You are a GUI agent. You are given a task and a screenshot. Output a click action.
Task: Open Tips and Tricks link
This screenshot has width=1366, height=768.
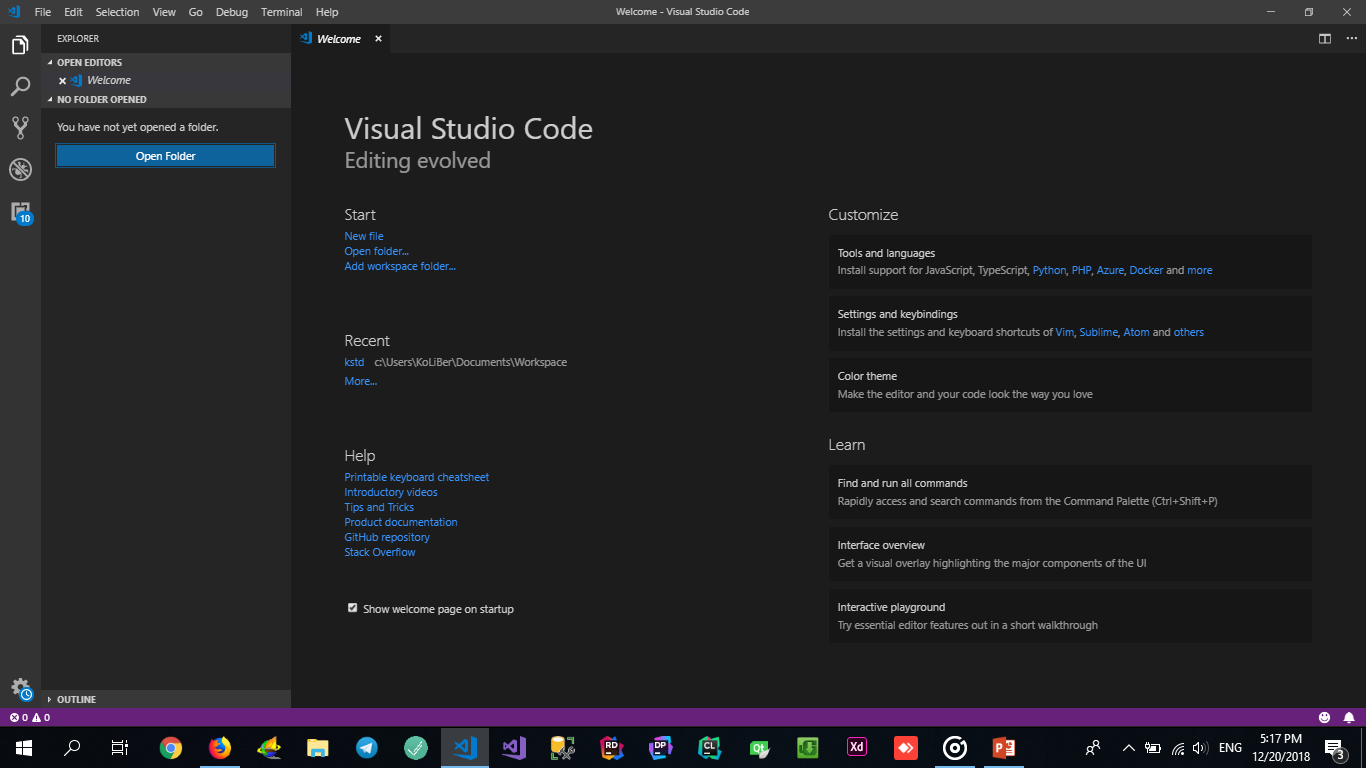pyautogui.click(x=379, y=507)
